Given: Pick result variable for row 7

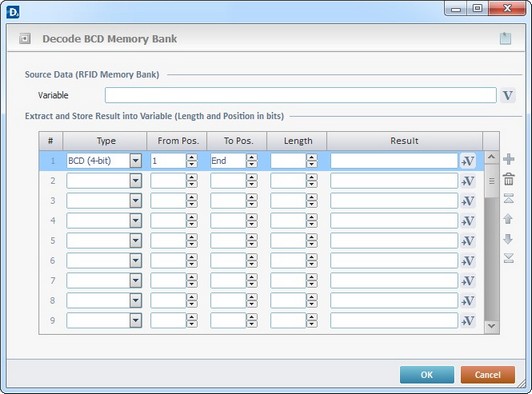Looking at the screenshot, I should pyautogui.click(x=468, y=281).
